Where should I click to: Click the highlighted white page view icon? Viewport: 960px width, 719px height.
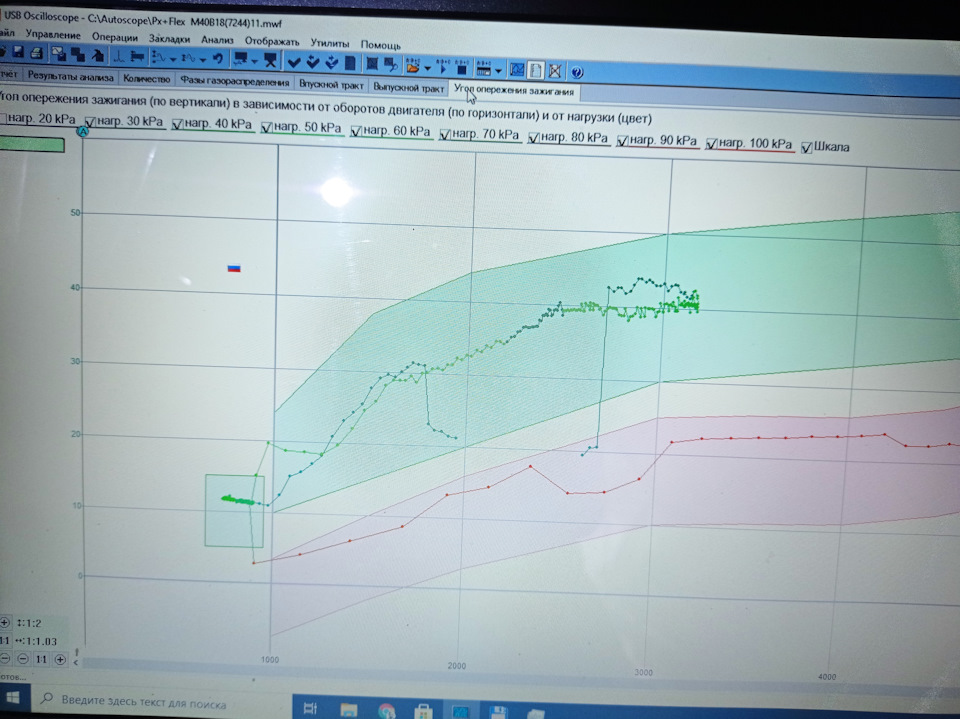point(536,70)
